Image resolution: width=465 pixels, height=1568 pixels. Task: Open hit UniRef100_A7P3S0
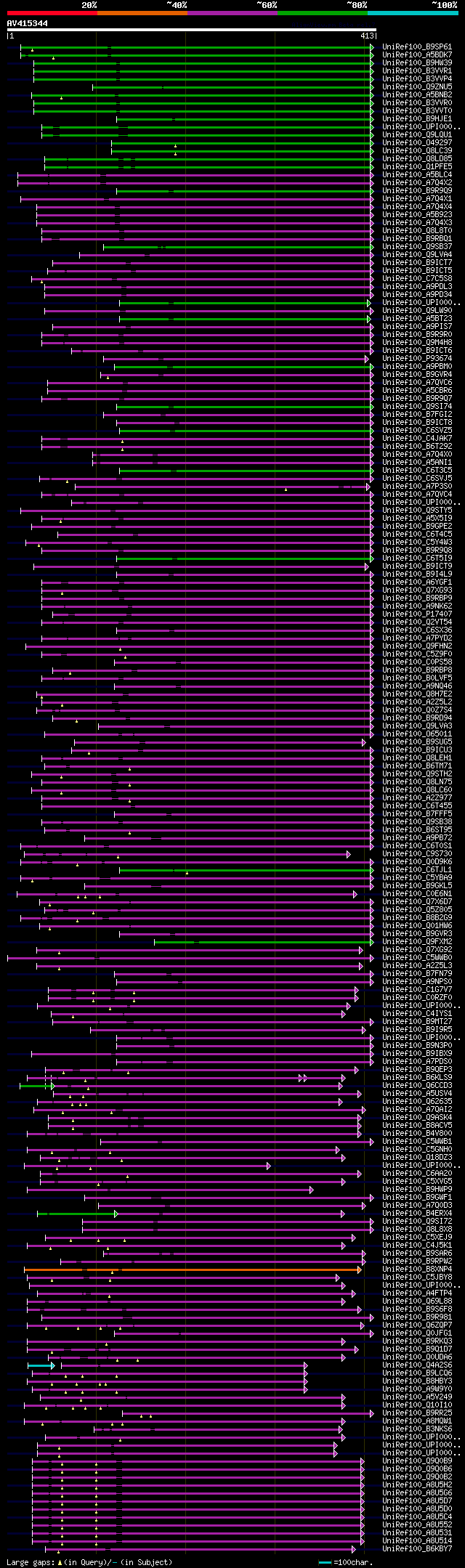click(417, 487)
